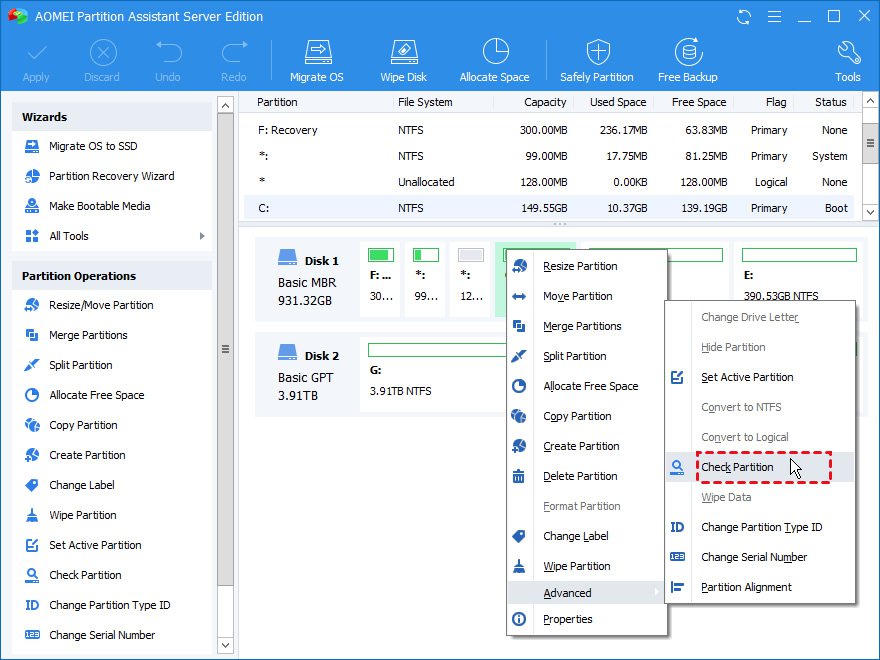880x660 pixels.
Task: Choose Create Partition in sidebar operations
Action: 75,455
